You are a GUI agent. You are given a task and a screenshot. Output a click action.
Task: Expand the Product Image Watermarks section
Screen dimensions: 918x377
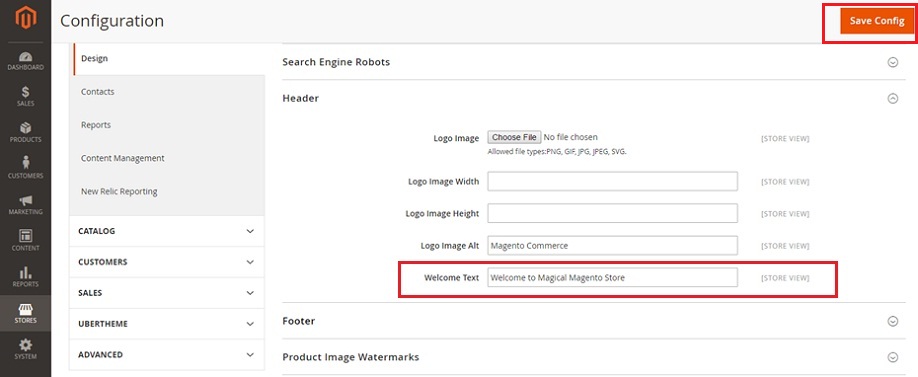594,357
